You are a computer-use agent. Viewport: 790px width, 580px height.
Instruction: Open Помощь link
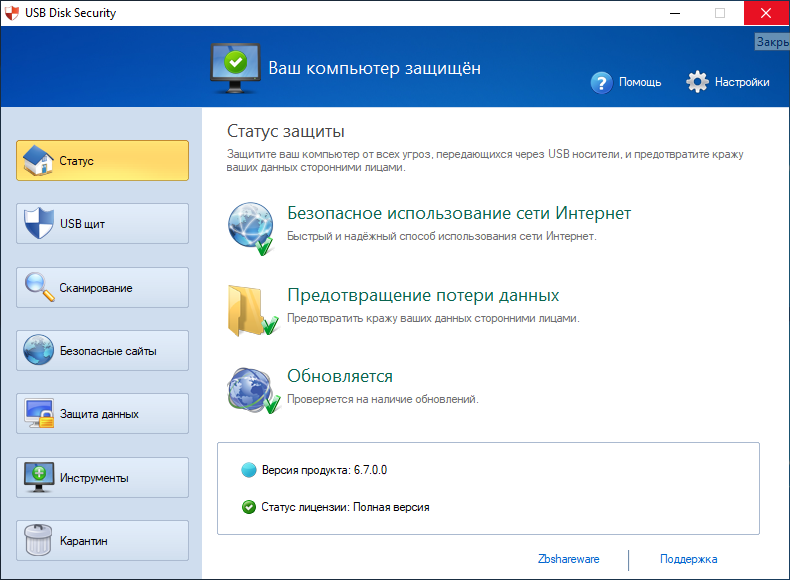pos(640,82)
